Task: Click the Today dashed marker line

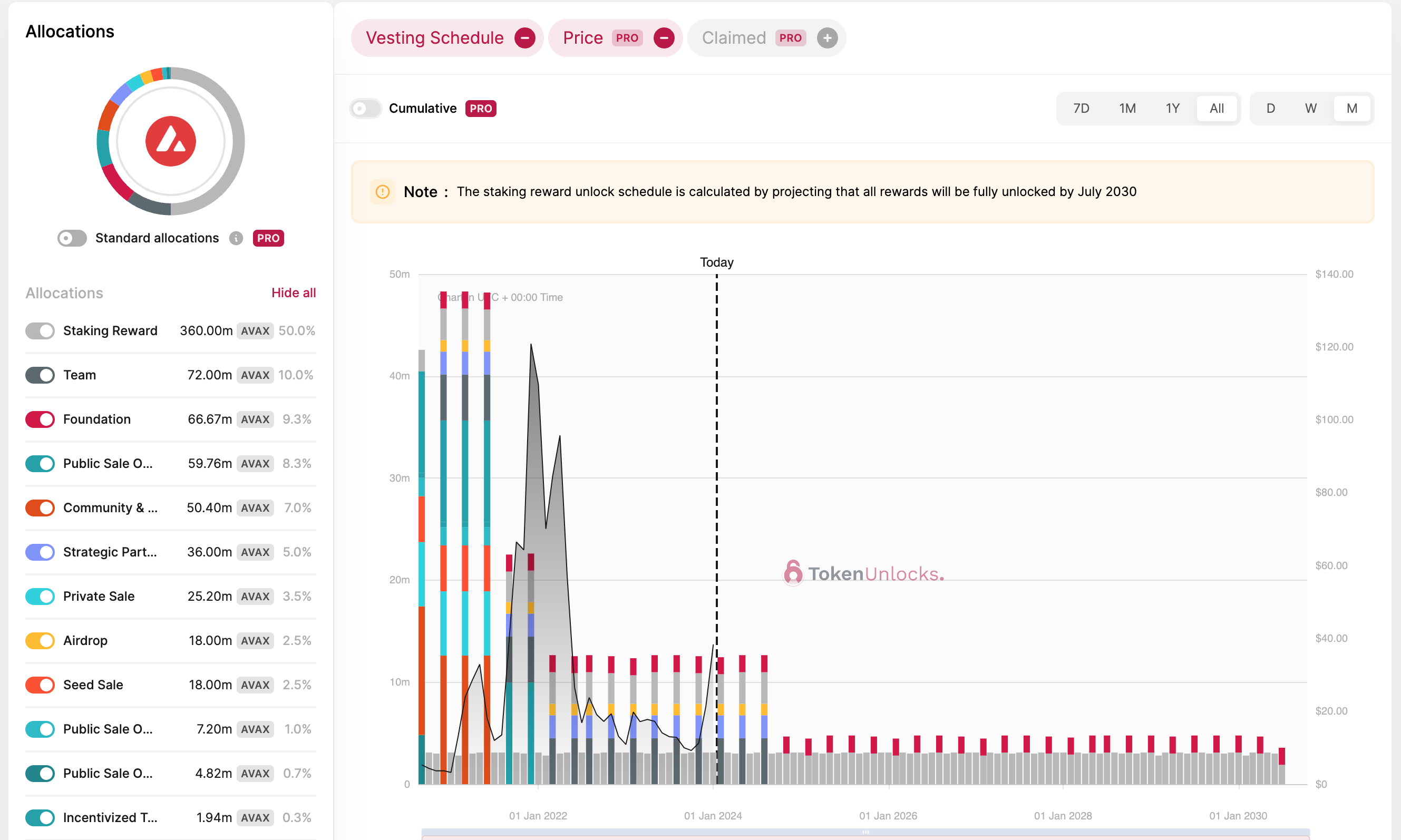Action: point(717,453)
